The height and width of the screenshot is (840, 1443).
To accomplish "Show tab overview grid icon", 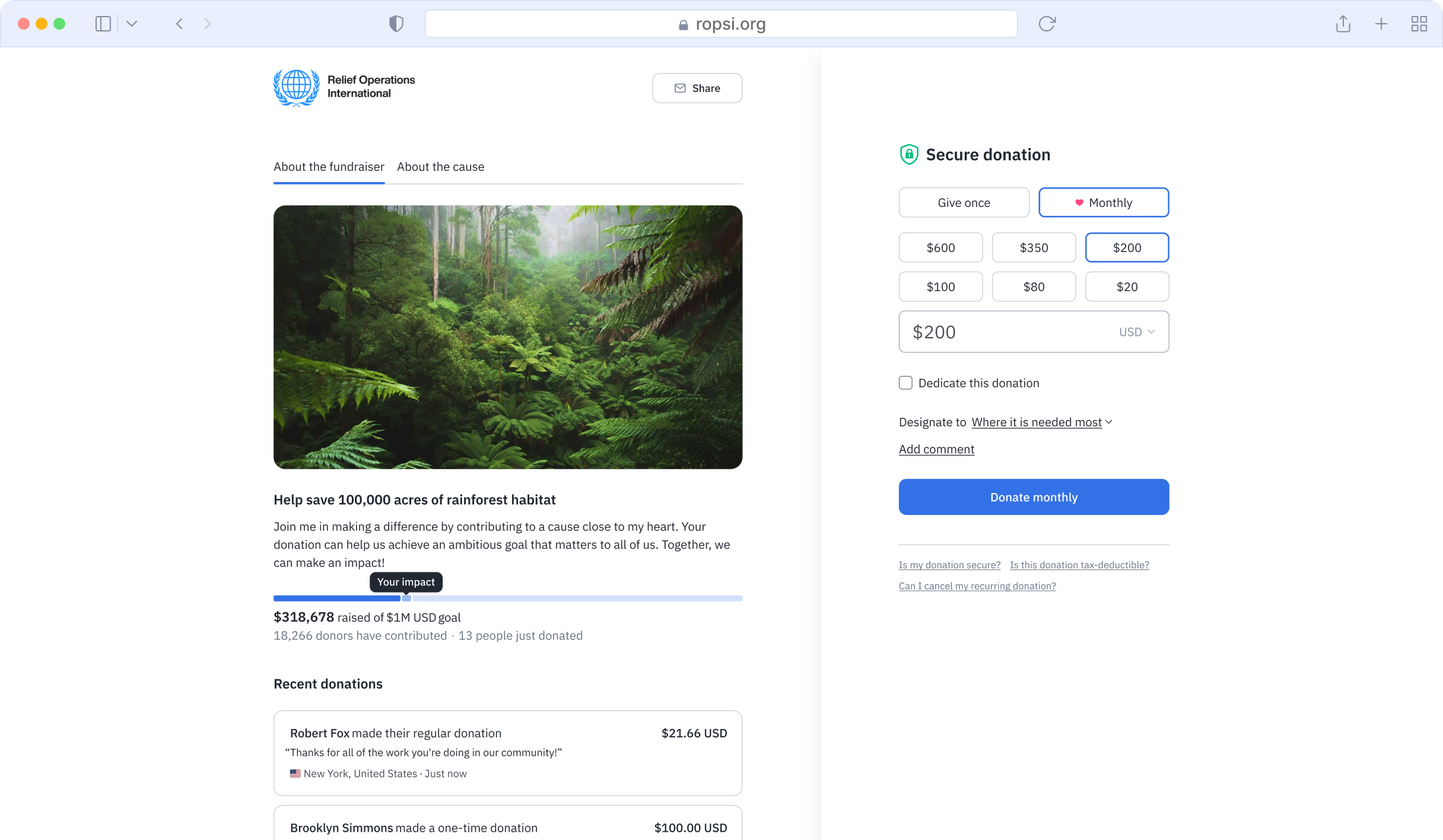I will (1419, 24).
